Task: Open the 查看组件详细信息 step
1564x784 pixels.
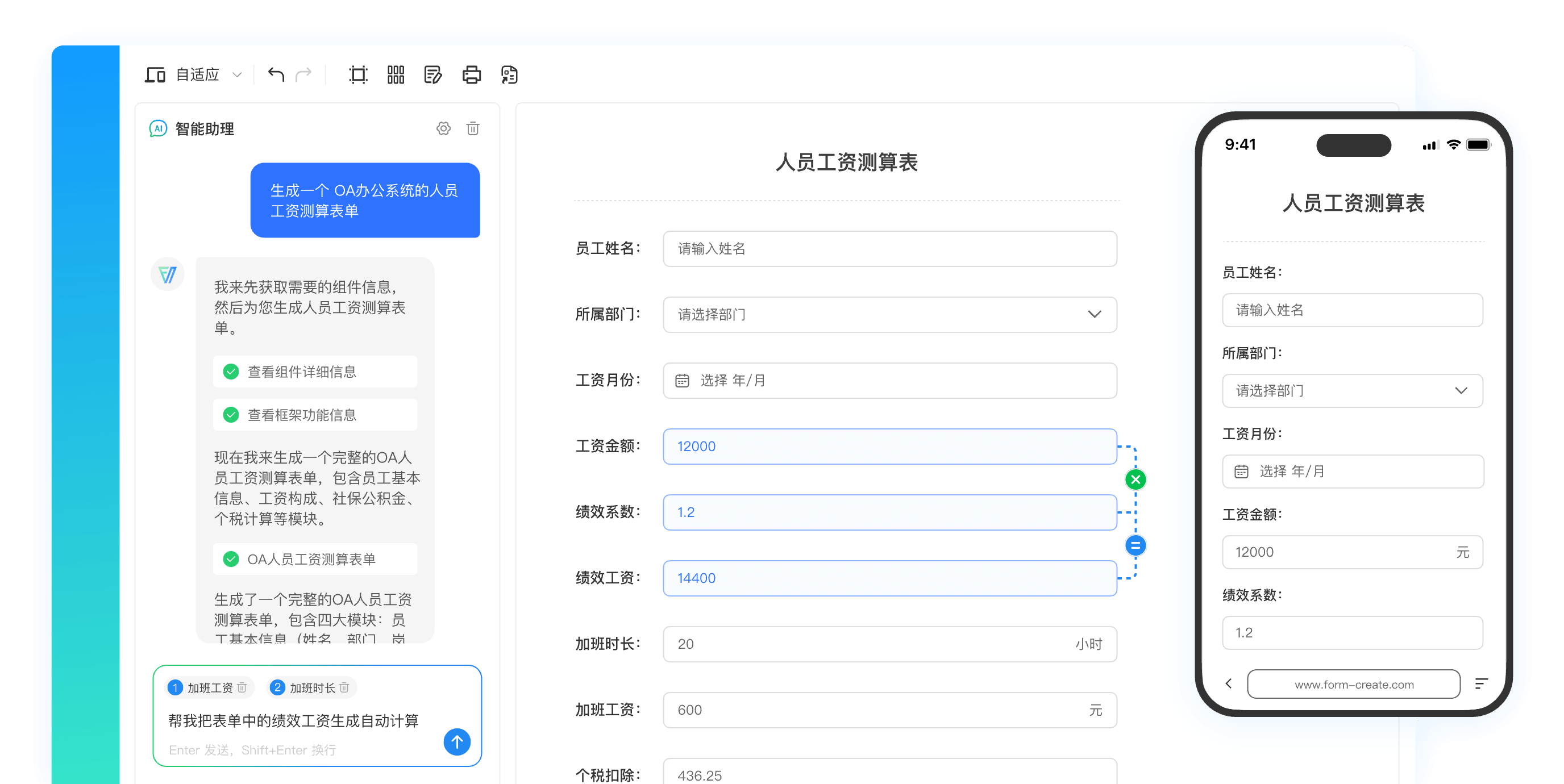Action: (315, 372)
